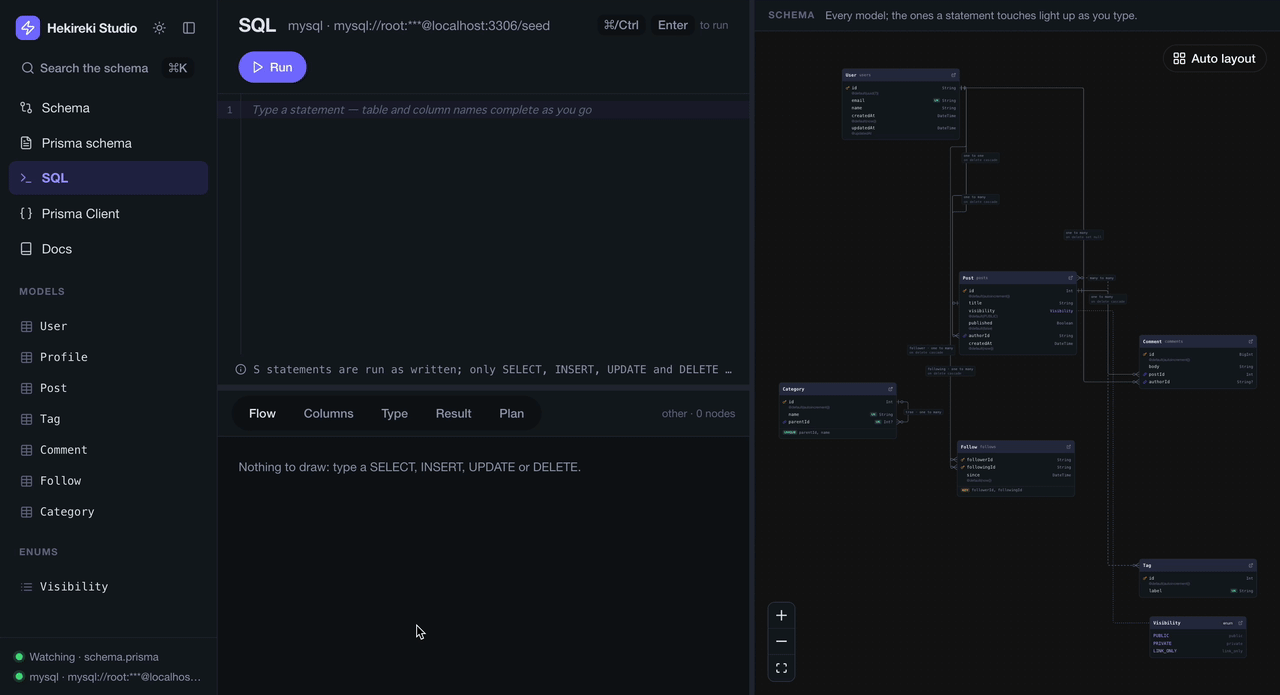Open Search the schema field

pos(108,68)
